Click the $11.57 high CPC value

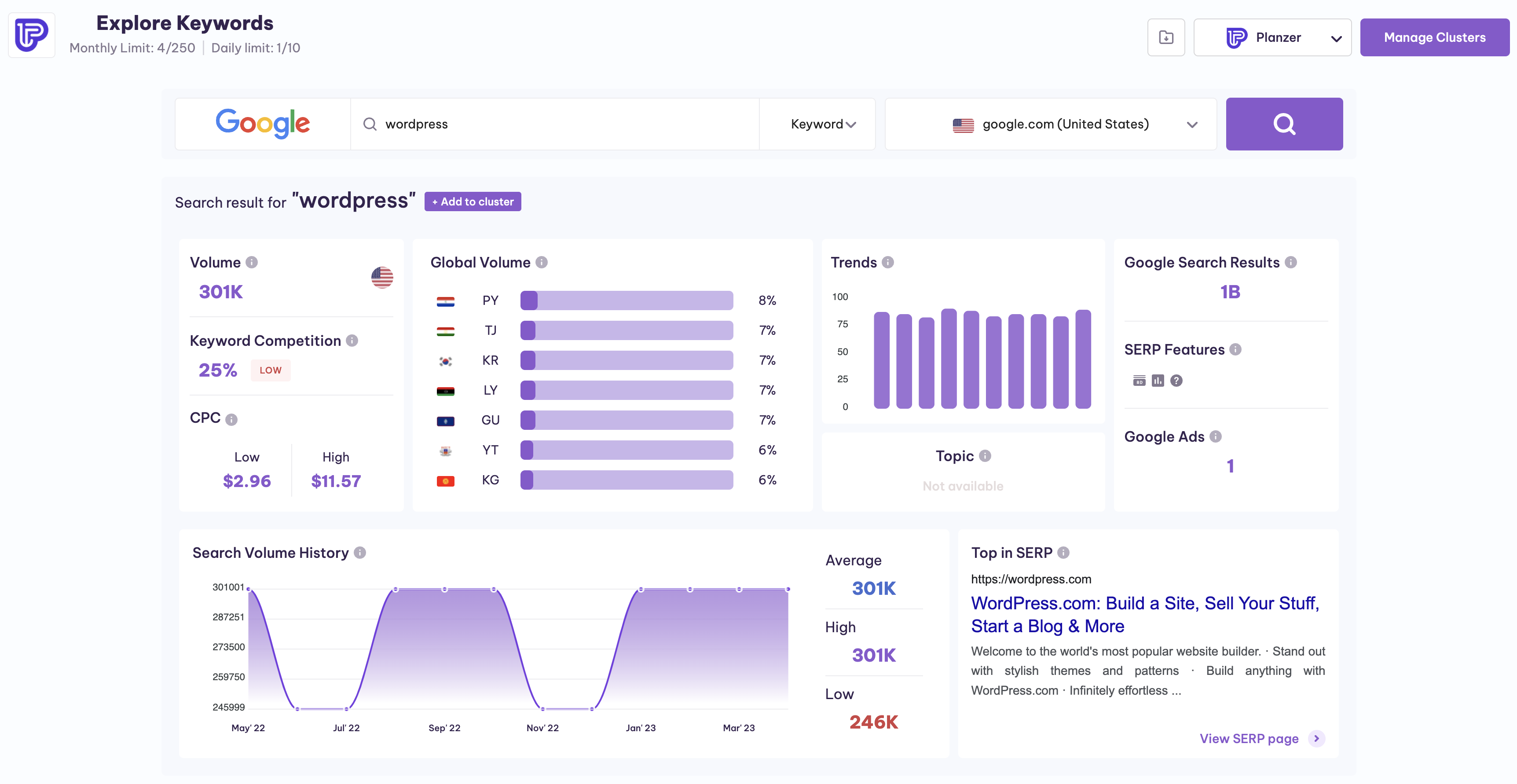pos(336,481)
